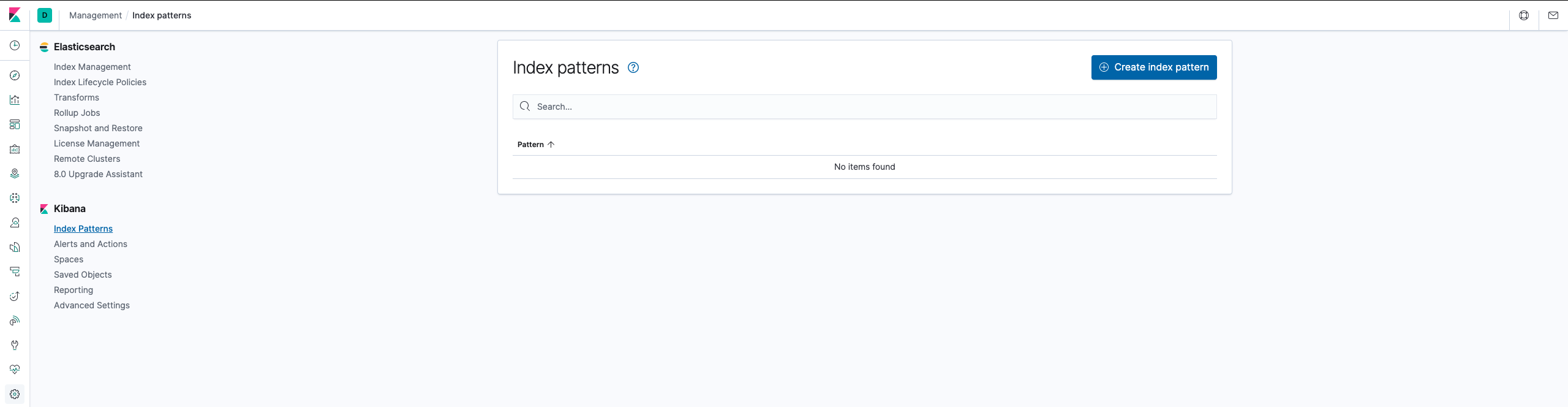
Task: Open Discover compass icon in sidebar
Action: tap(15, 75)
